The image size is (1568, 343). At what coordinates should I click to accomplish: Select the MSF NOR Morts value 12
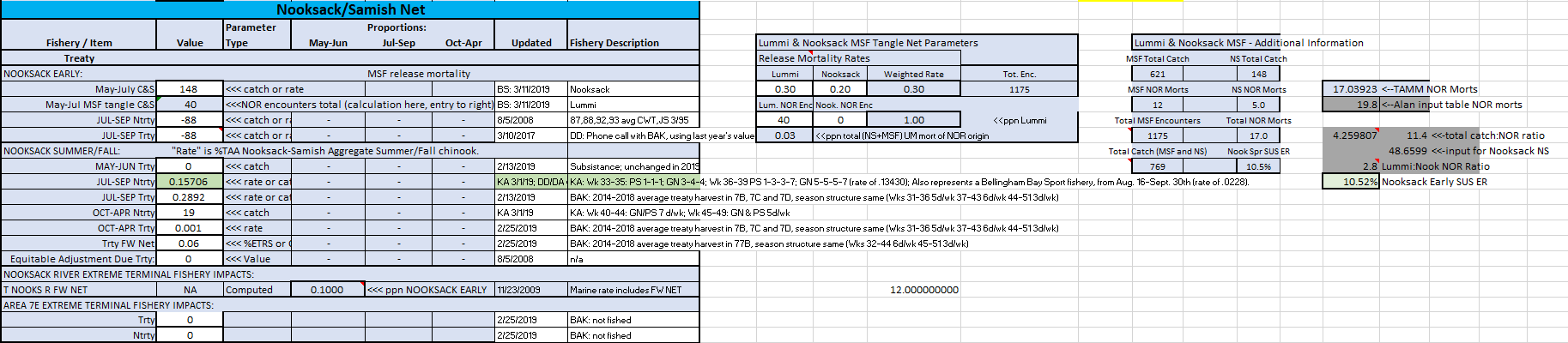1158,105
